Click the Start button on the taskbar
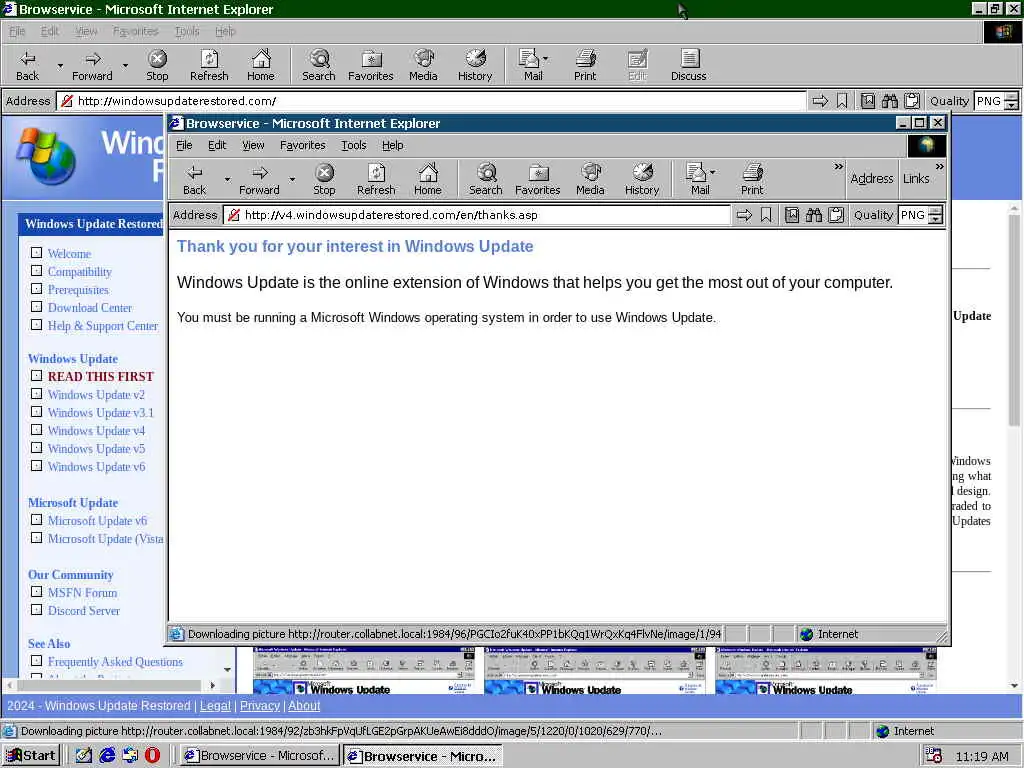The width and height of the screenshot is (1024, 768). (x=31, y=756)
